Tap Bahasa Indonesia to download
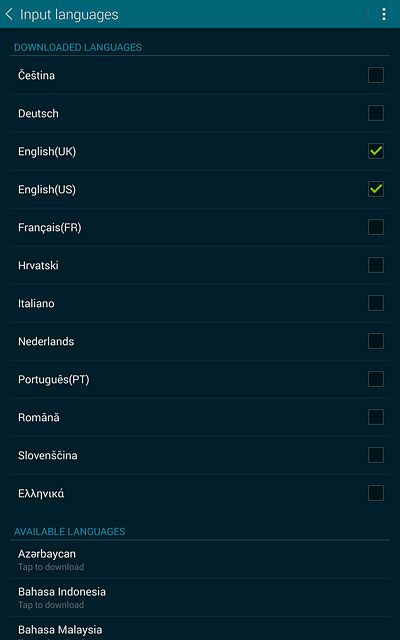 [200, 598]
